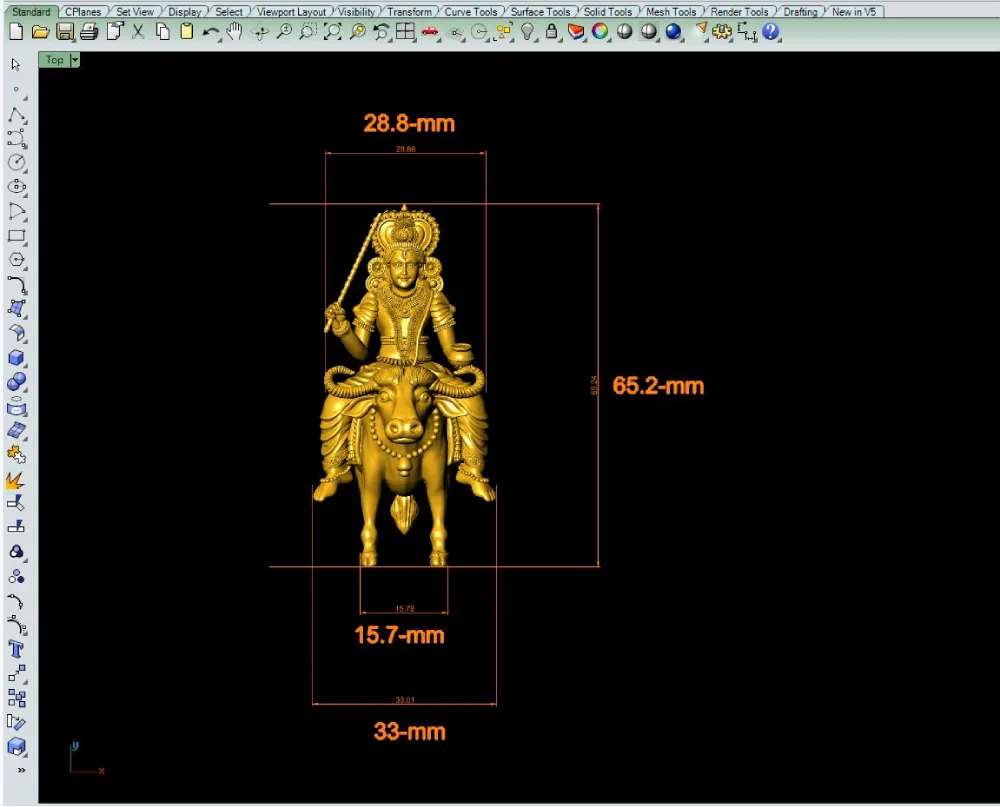Click the Boolean Union spheres icon
The image size is (1000, 807).
pyautogui.click(x=17, y=381)
